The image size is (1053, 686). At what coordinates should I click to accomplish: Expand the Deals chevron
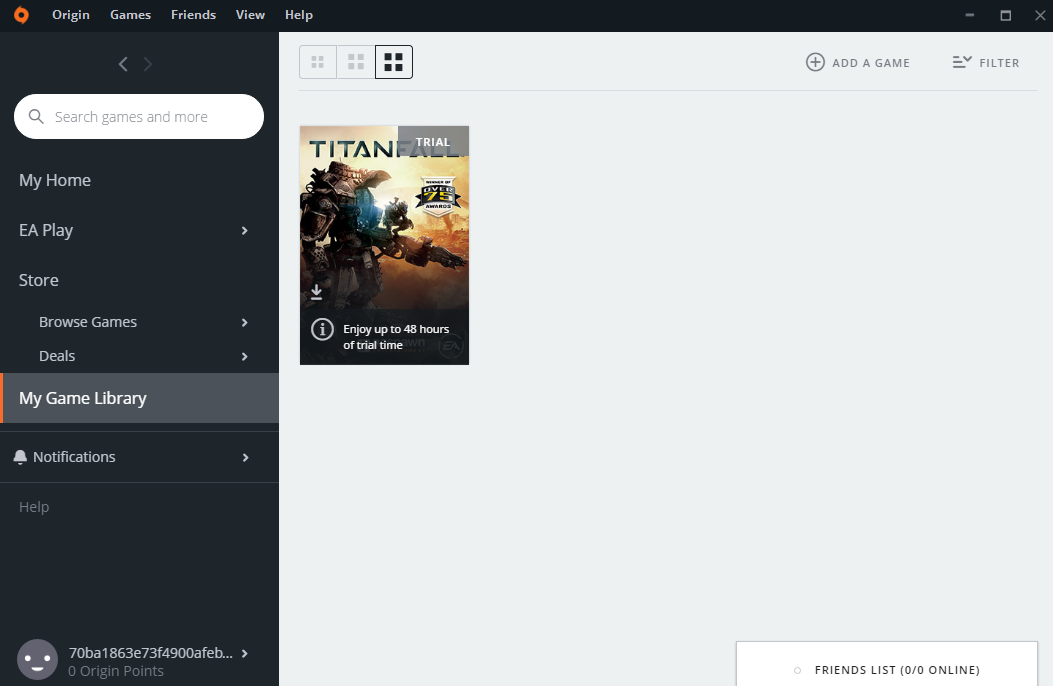[244, 356]
